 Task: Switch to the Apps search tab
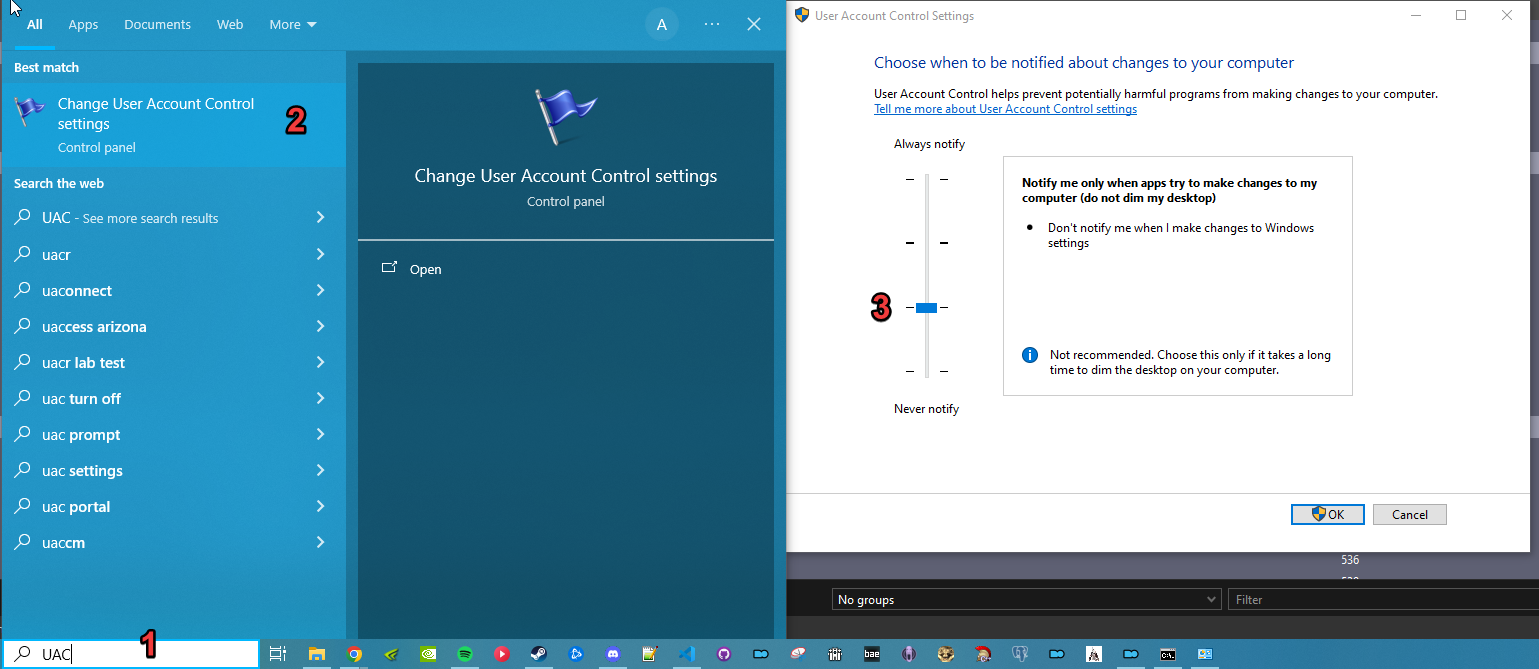83,24
